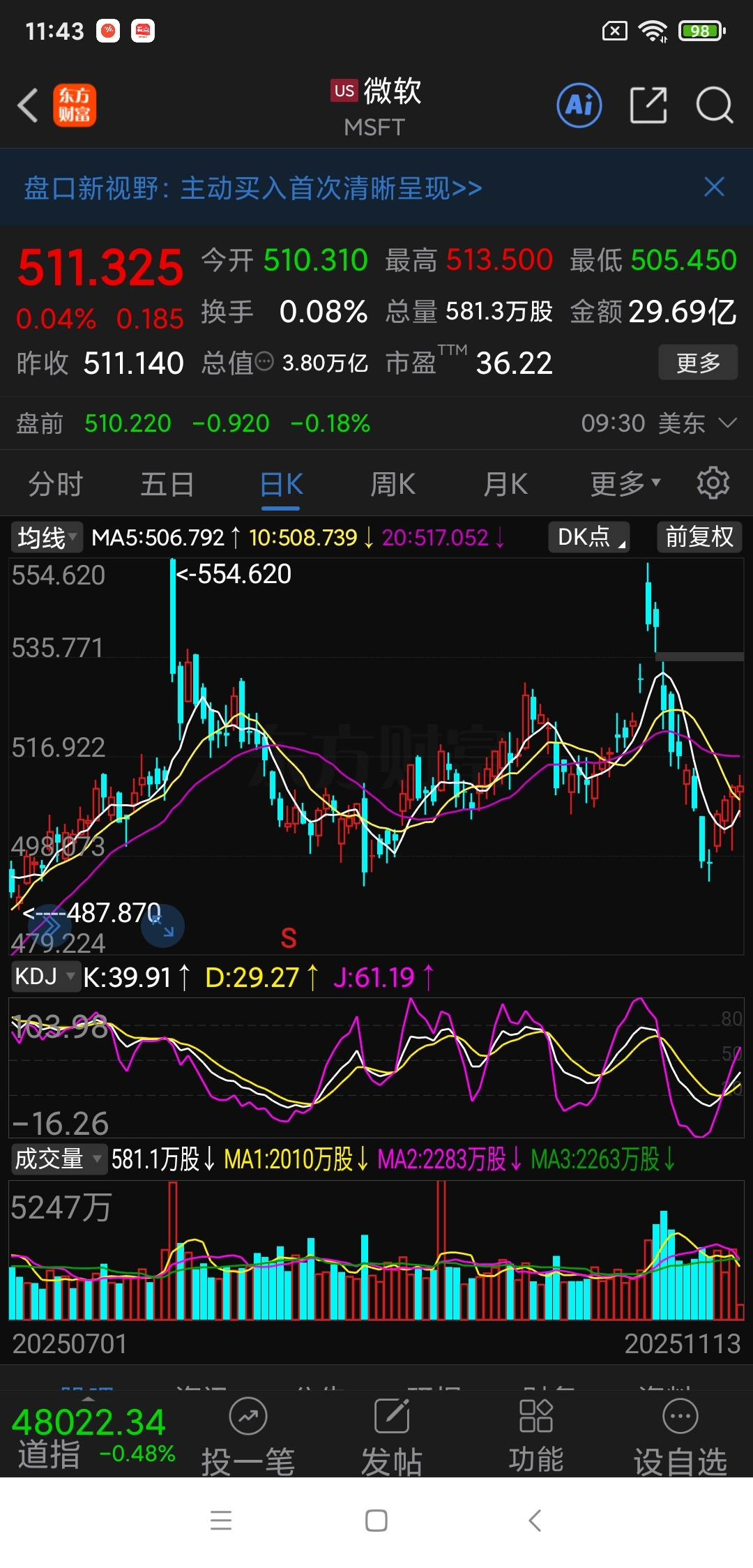Tap the 20251113 end date label

[682, 1343]
